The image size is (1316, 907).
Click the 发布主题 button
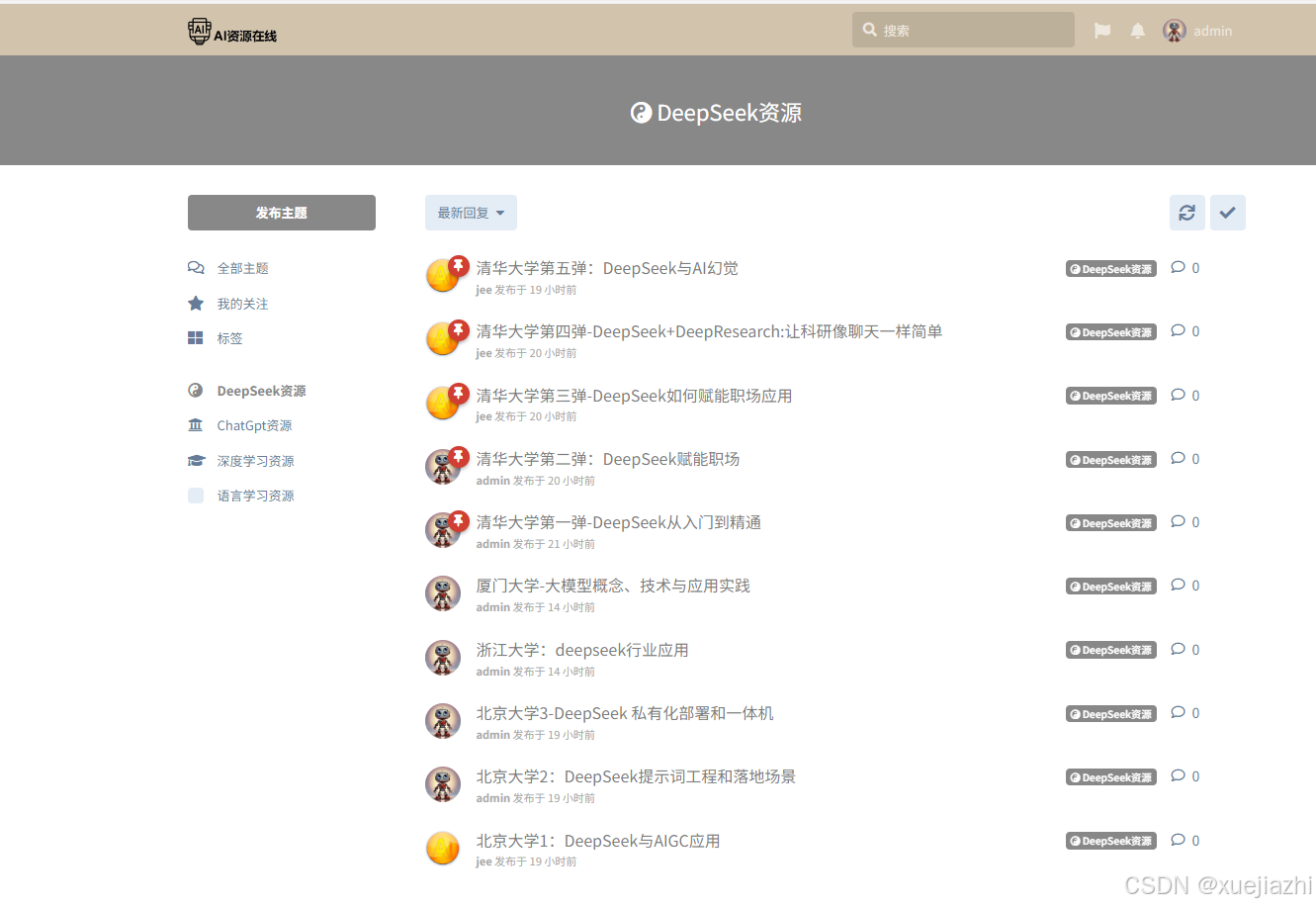282,213
